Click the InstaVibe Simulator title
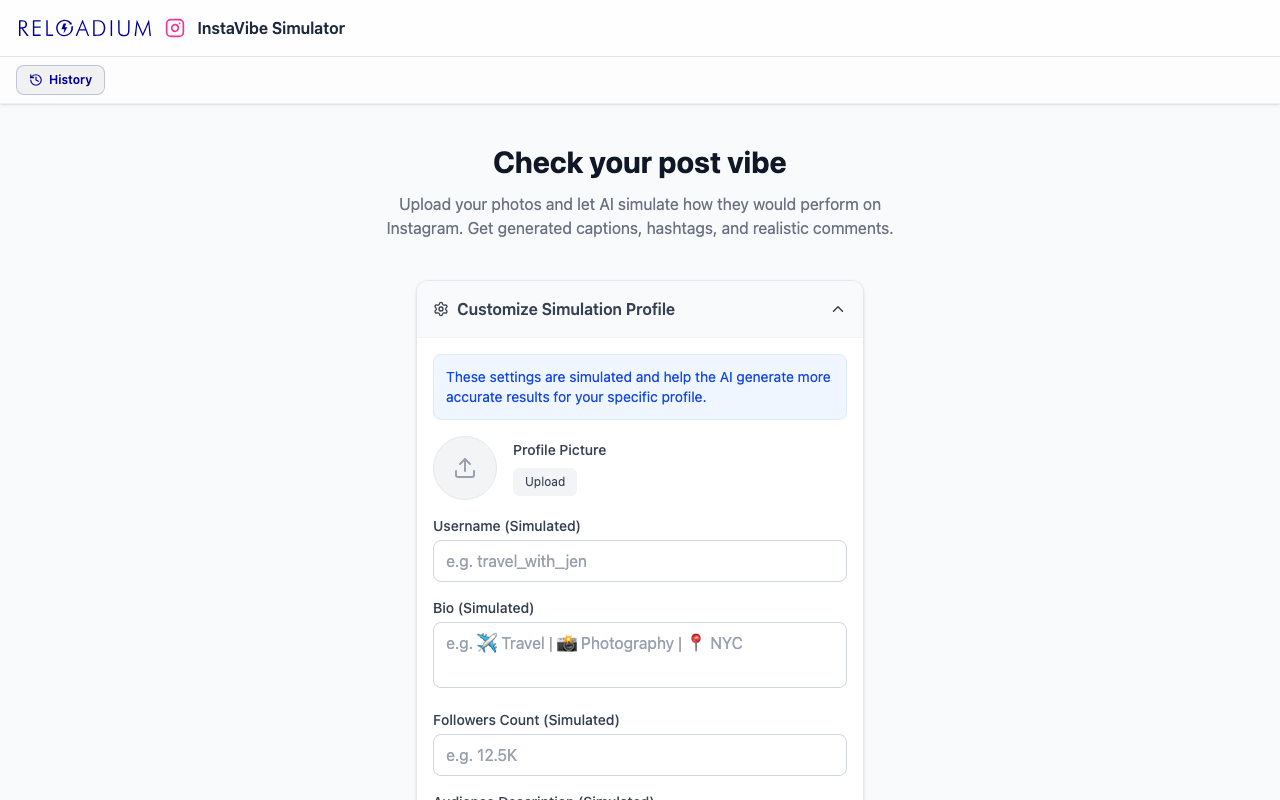Image resolution: width=1280 pixels, height=800 pixels. tap(271, 28)
